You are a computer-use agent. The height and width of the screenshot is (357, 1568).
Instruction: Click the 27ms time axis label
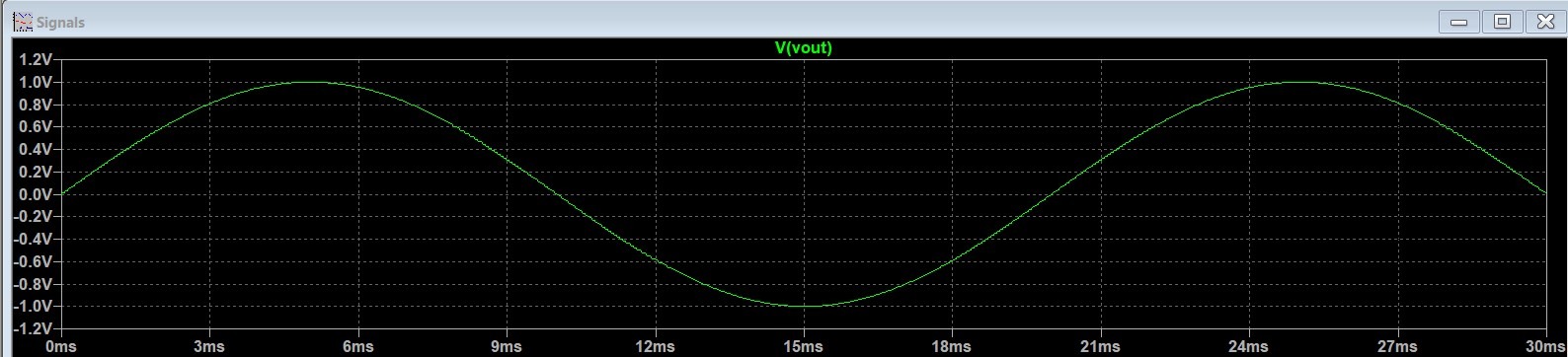pyautogui.click(x=1397, y=347)
